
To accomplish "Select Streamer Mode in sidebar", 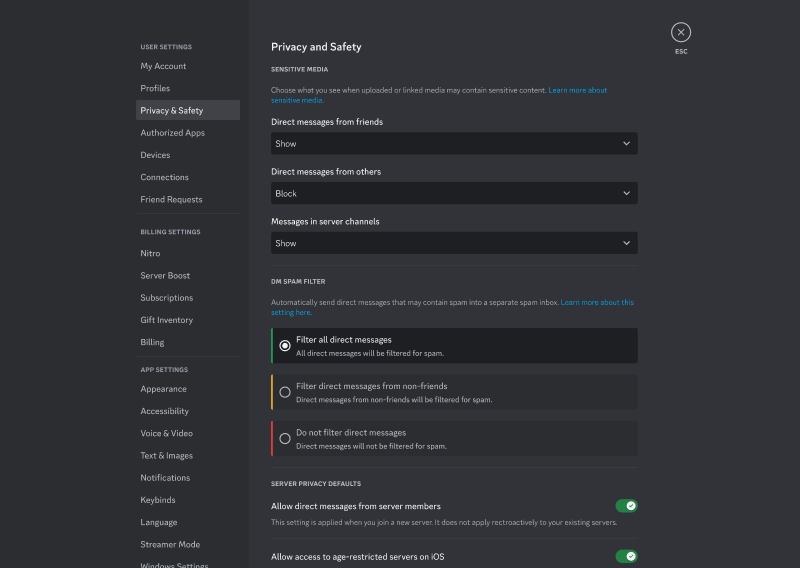I will [x=170, y=544].
